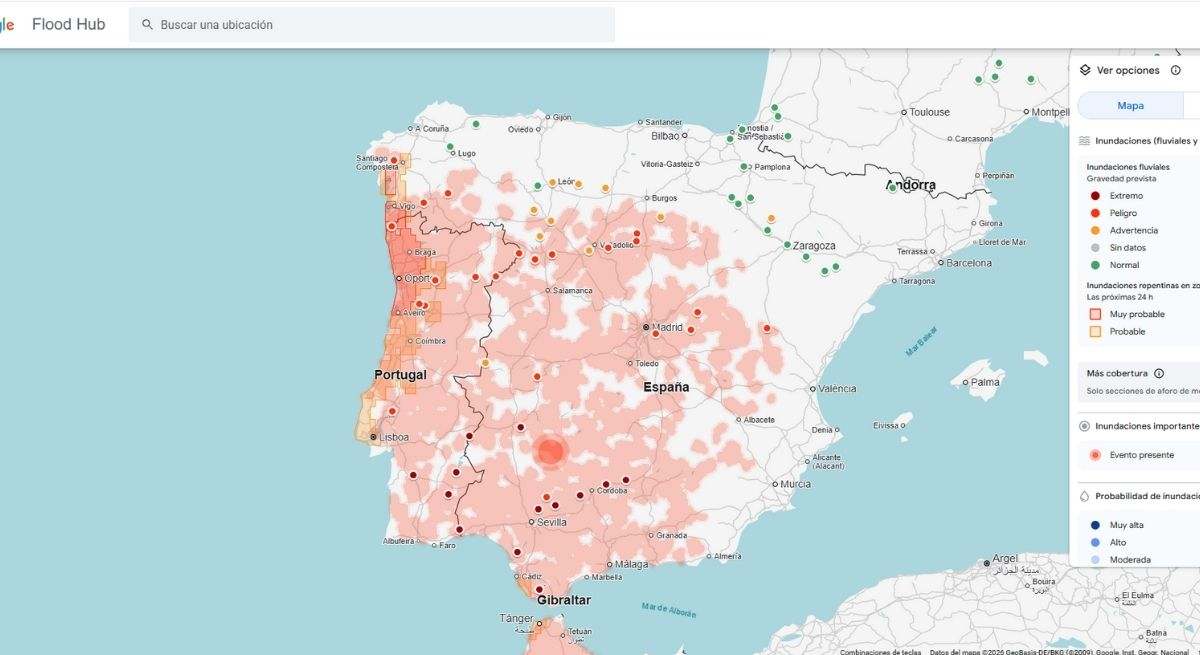The image size is (1200, 655).
Task: Click the Toulouse city label
Action: [930, 112]
